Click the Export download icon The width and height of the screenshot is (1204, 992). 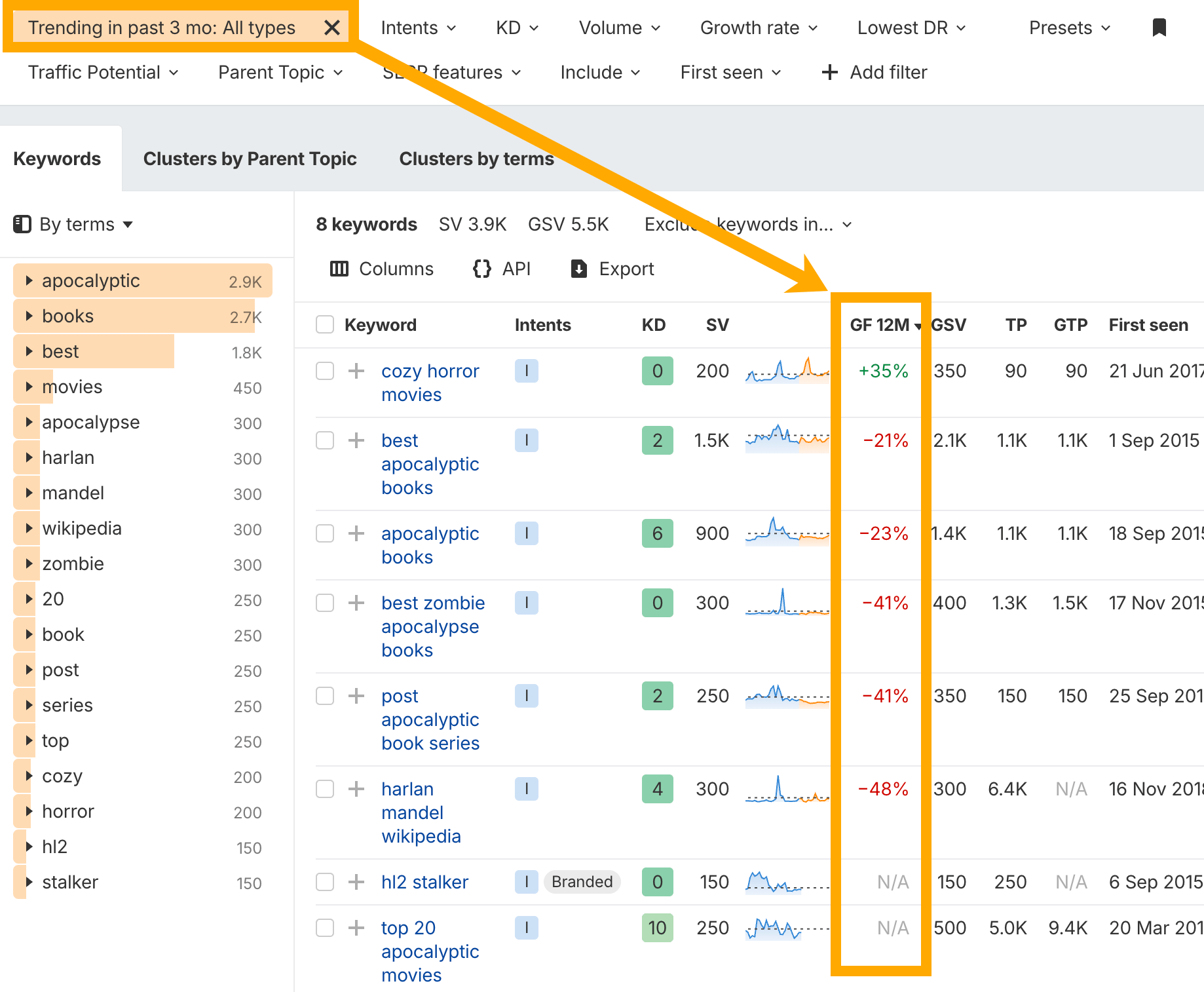click(x=579, y=269)
